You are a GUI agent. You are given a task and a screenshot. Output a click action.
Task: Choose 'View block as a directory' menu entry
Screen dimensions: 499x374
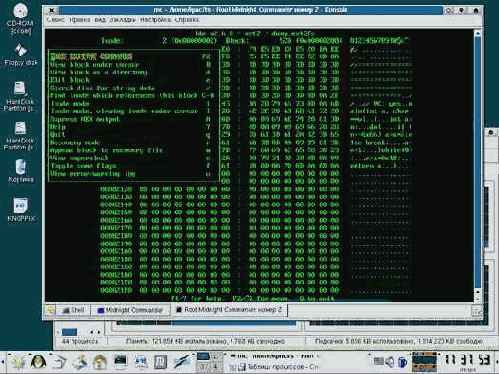pyautogui.click(x=131, y=72)
